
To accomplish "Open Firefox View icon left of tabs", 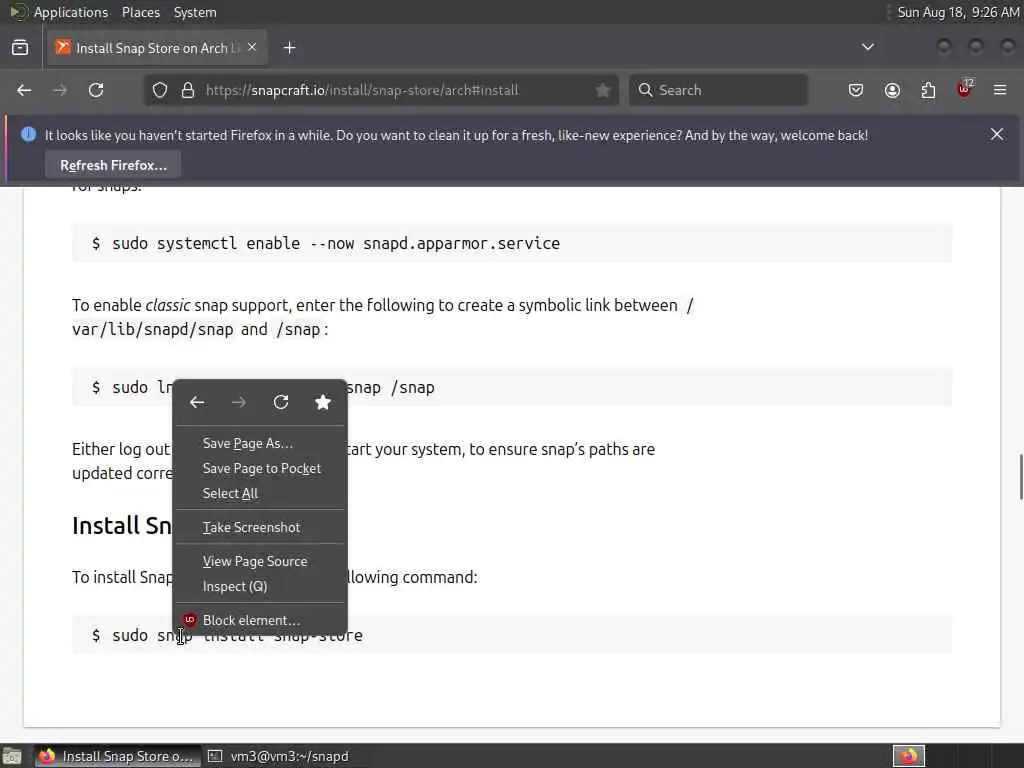I will pos(20,48).
